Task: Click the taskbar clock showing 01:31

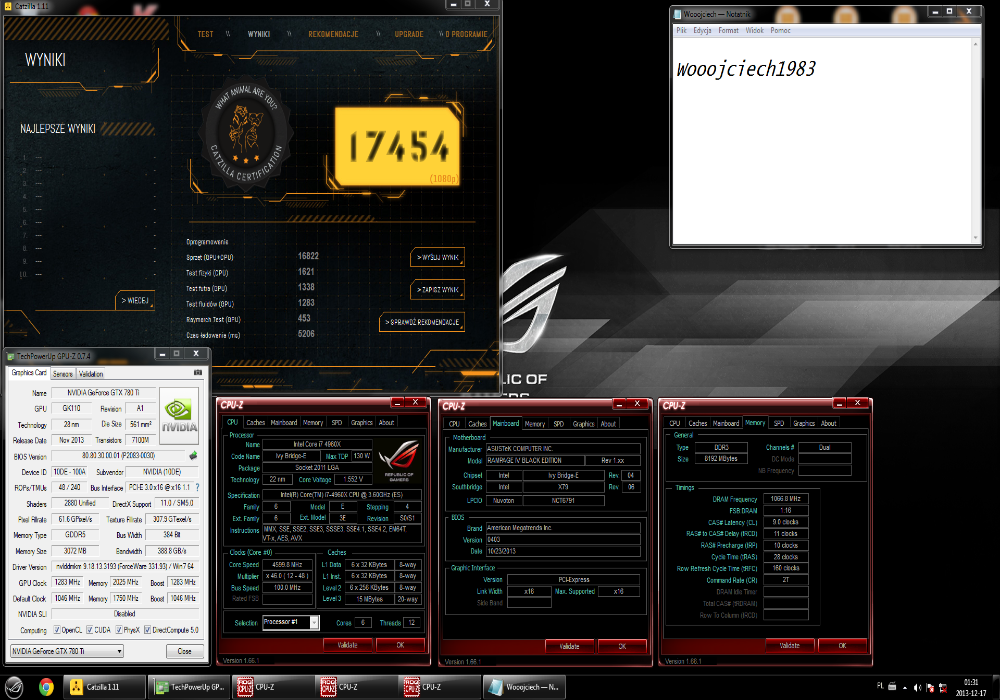Action: tap(970, 687)
